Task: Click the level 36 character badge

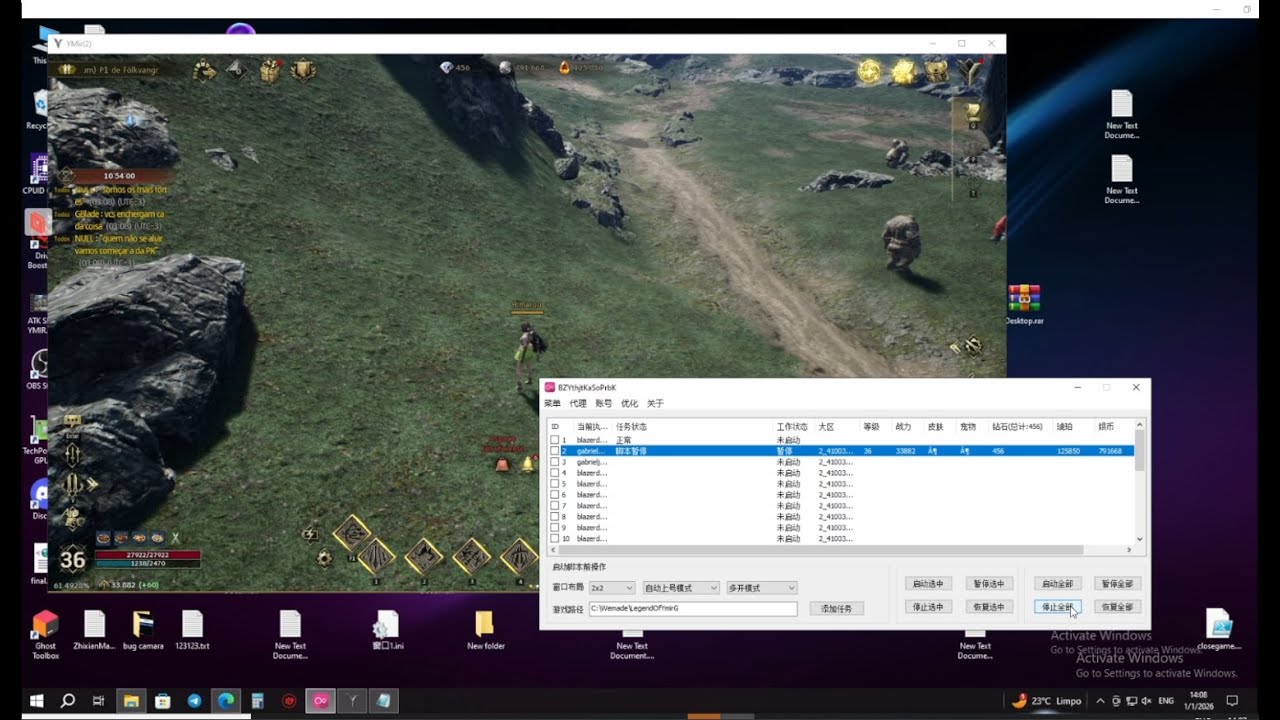Action: pos(73,559)
